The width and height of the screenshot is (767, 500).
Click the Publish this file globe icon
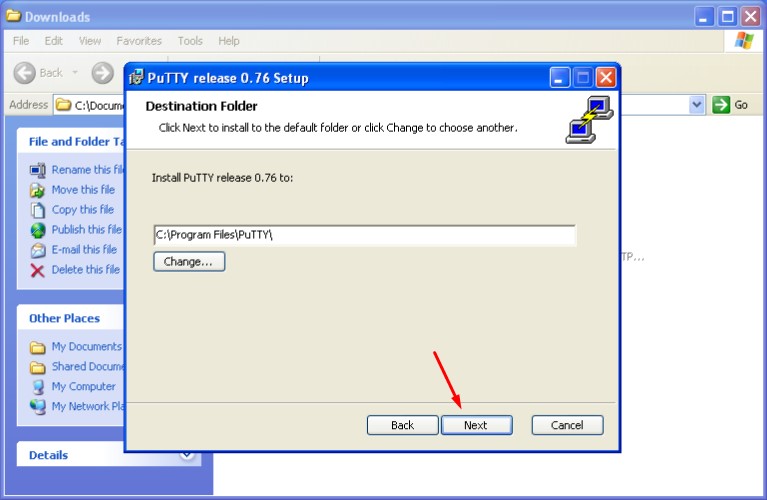[x=38, y=230]
